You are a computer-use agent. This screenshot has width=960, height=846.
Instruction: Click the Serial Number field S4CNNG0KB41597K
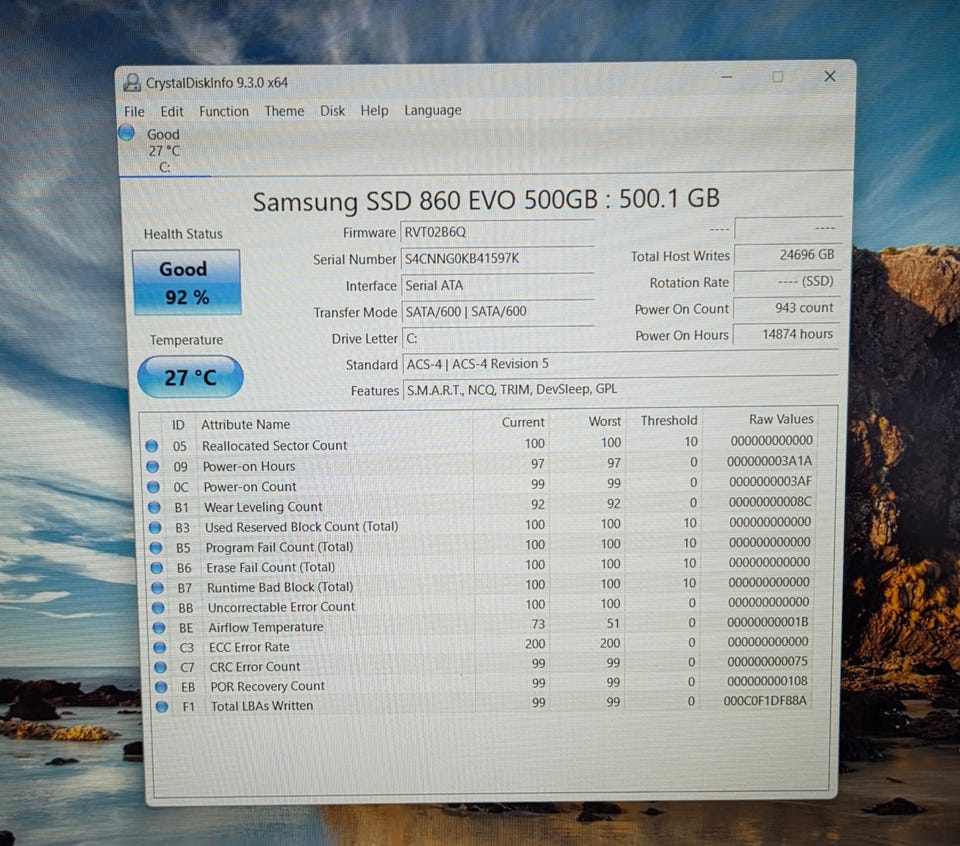coord(497,259)
